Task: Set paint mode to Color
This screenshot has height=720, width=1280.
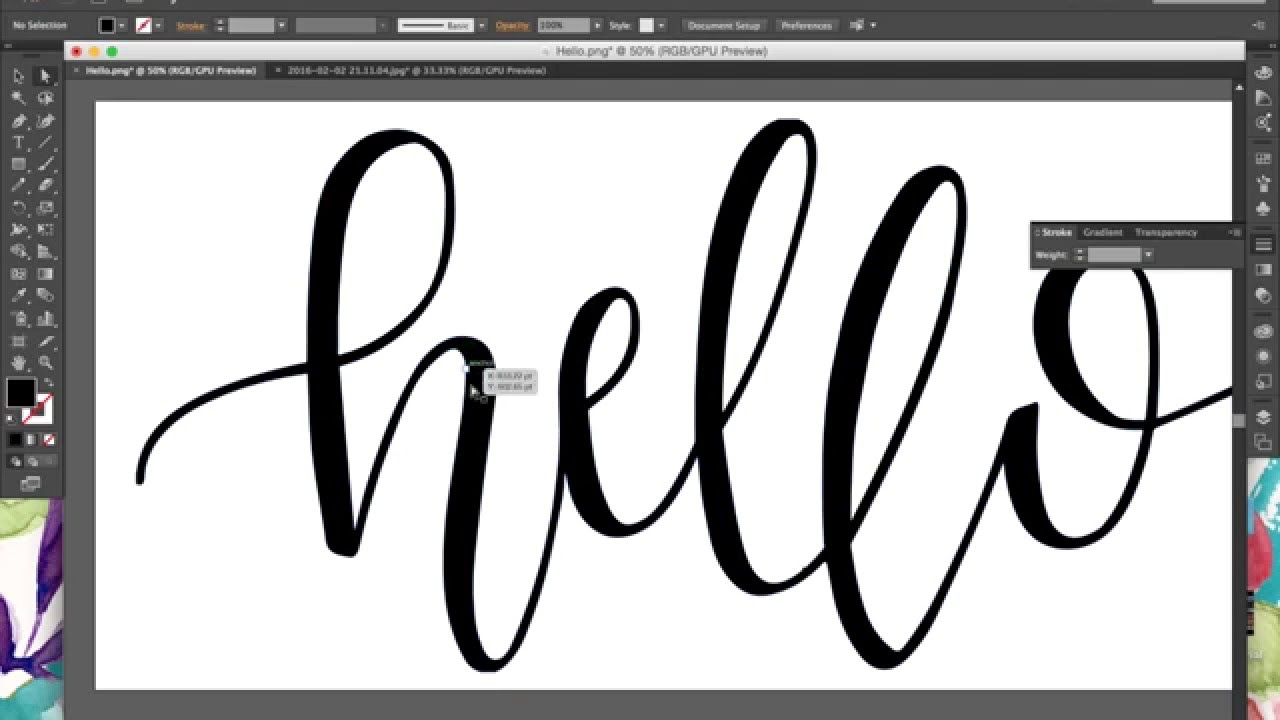Action: [x=16, y=439]
